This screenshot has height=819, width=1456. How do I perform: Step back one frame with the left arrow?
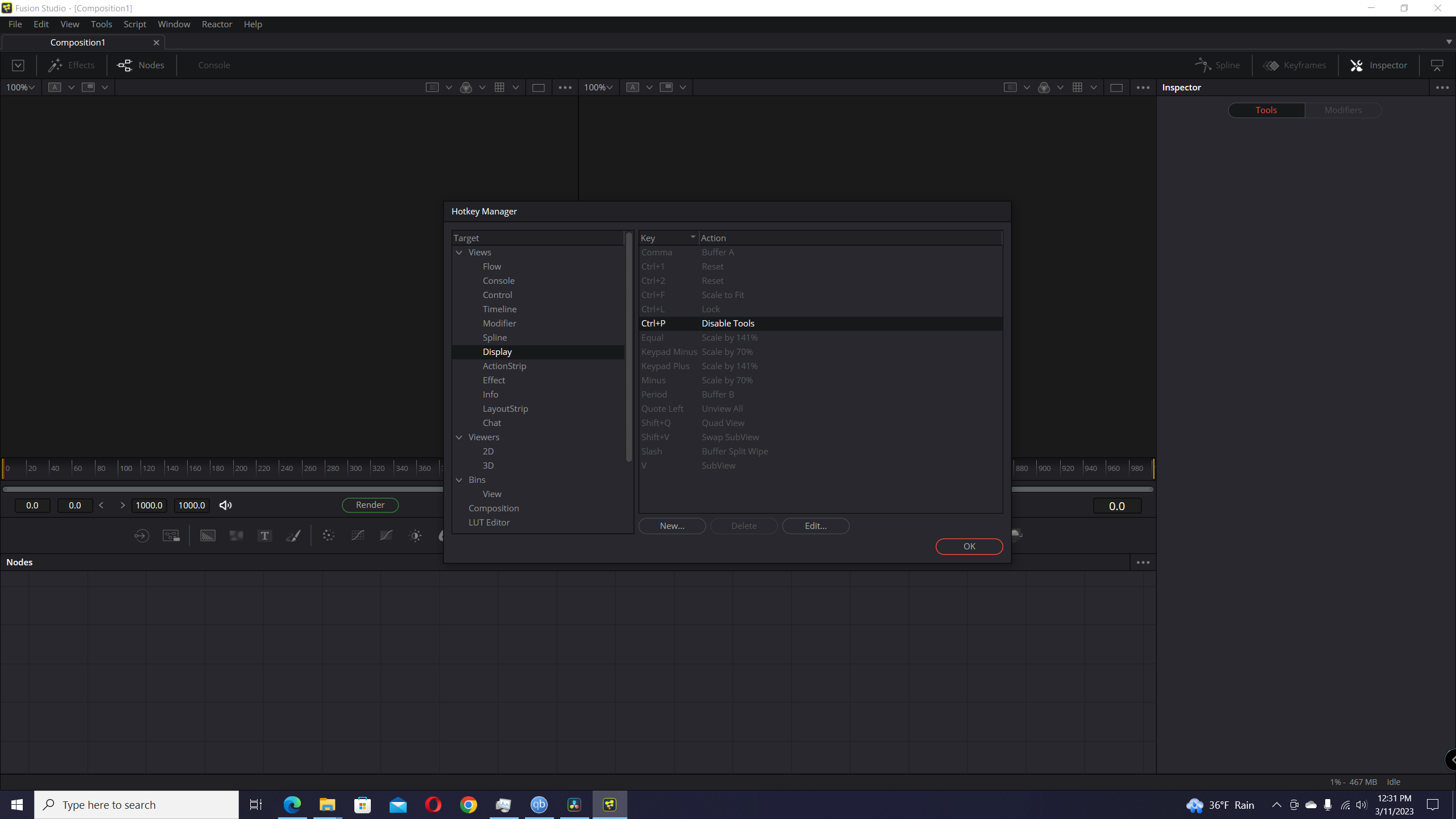[x=101, y=505]
